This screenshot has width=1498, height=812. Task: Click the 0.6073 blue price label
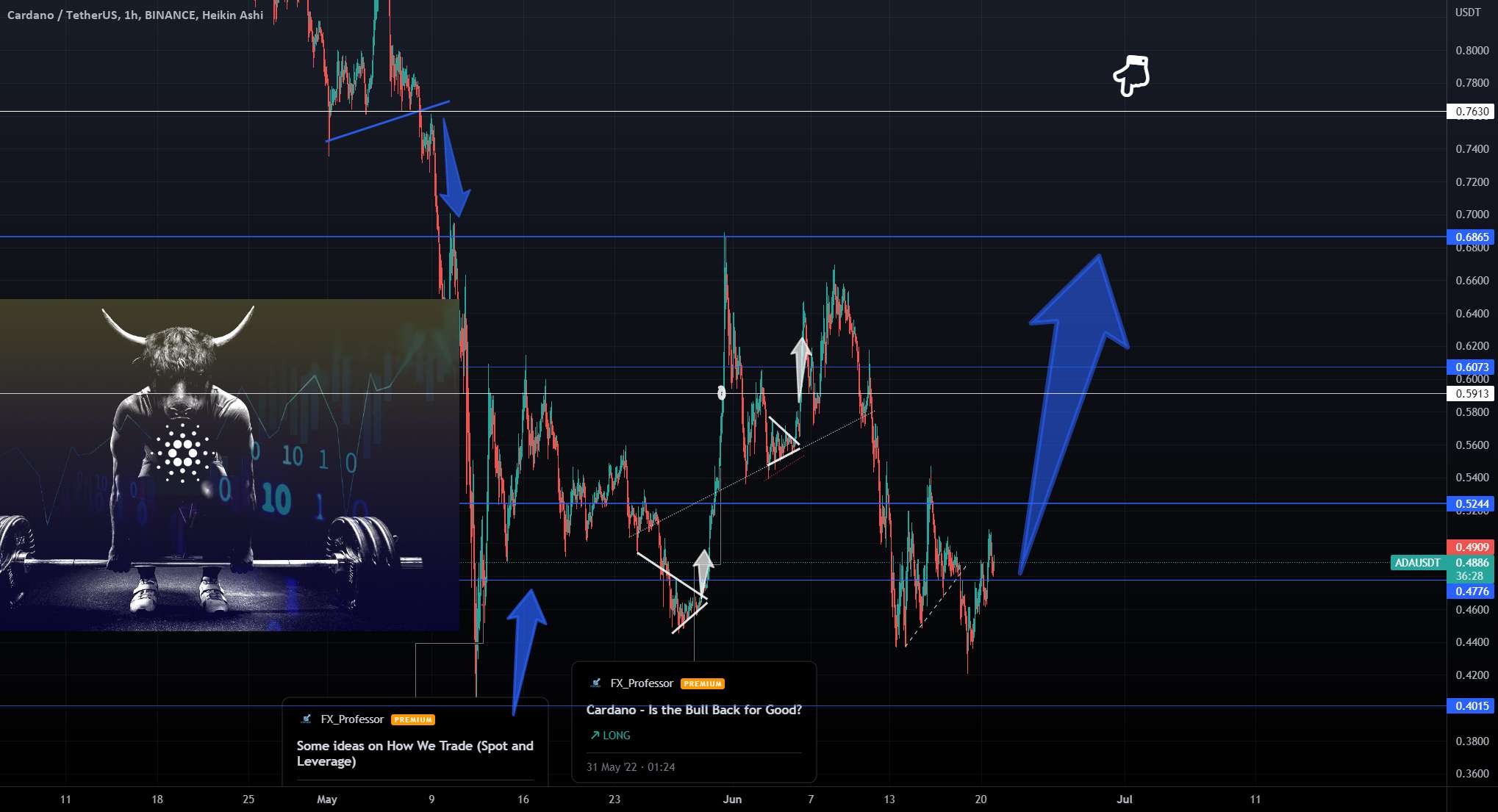1471,367
